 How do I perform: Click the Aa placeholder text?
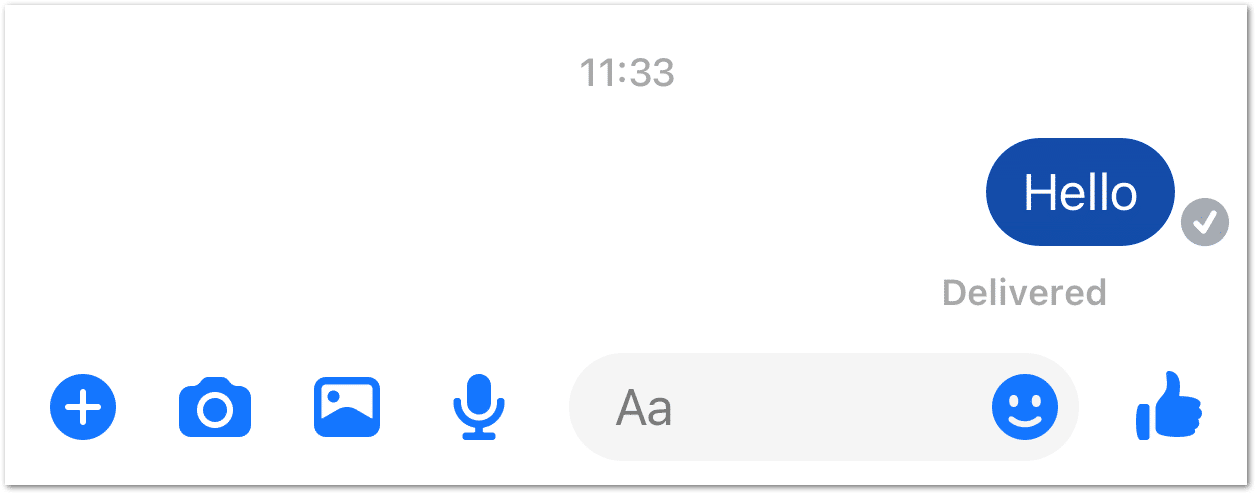pos(644,408)
